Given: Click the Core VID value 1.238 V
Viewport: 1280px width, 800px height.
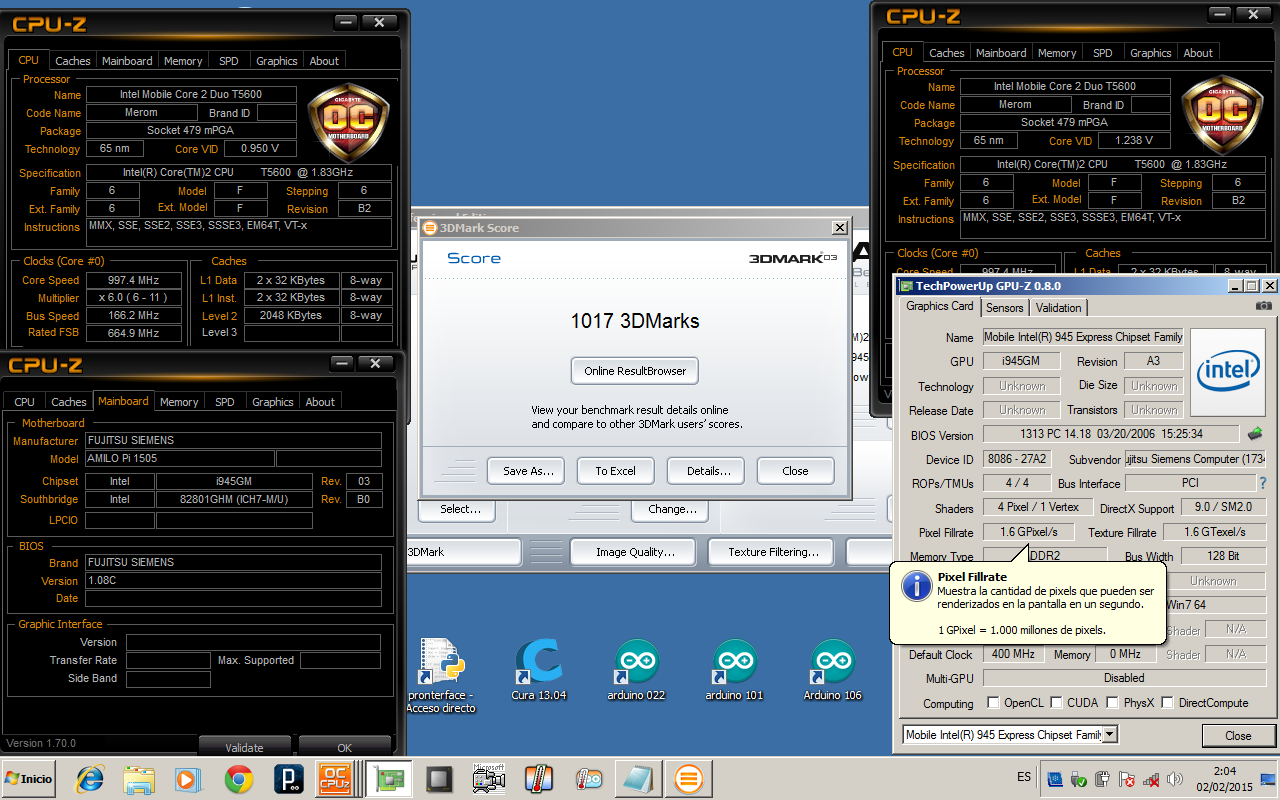Looking at the screenshot, I should 1135,141.
